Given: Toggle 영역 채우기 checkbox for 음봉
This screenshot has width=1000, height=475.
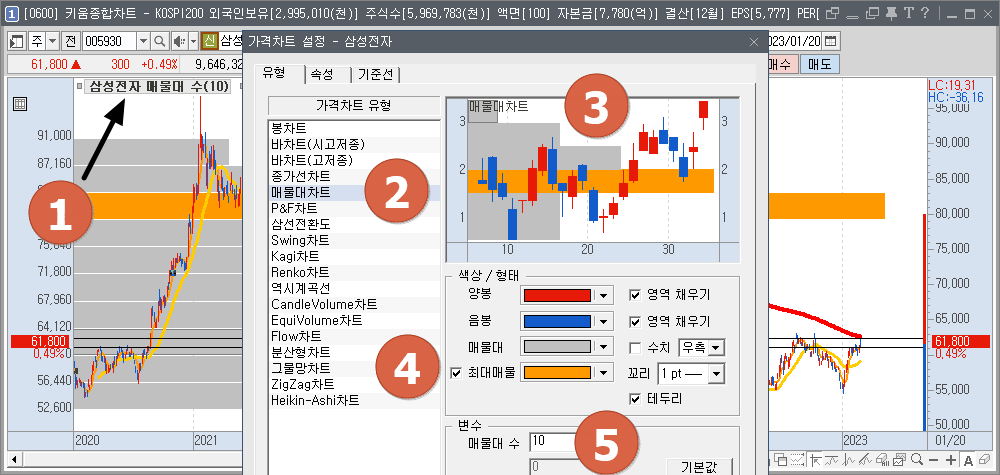Looking at the screenshot, I should click(x=634, y=321).
